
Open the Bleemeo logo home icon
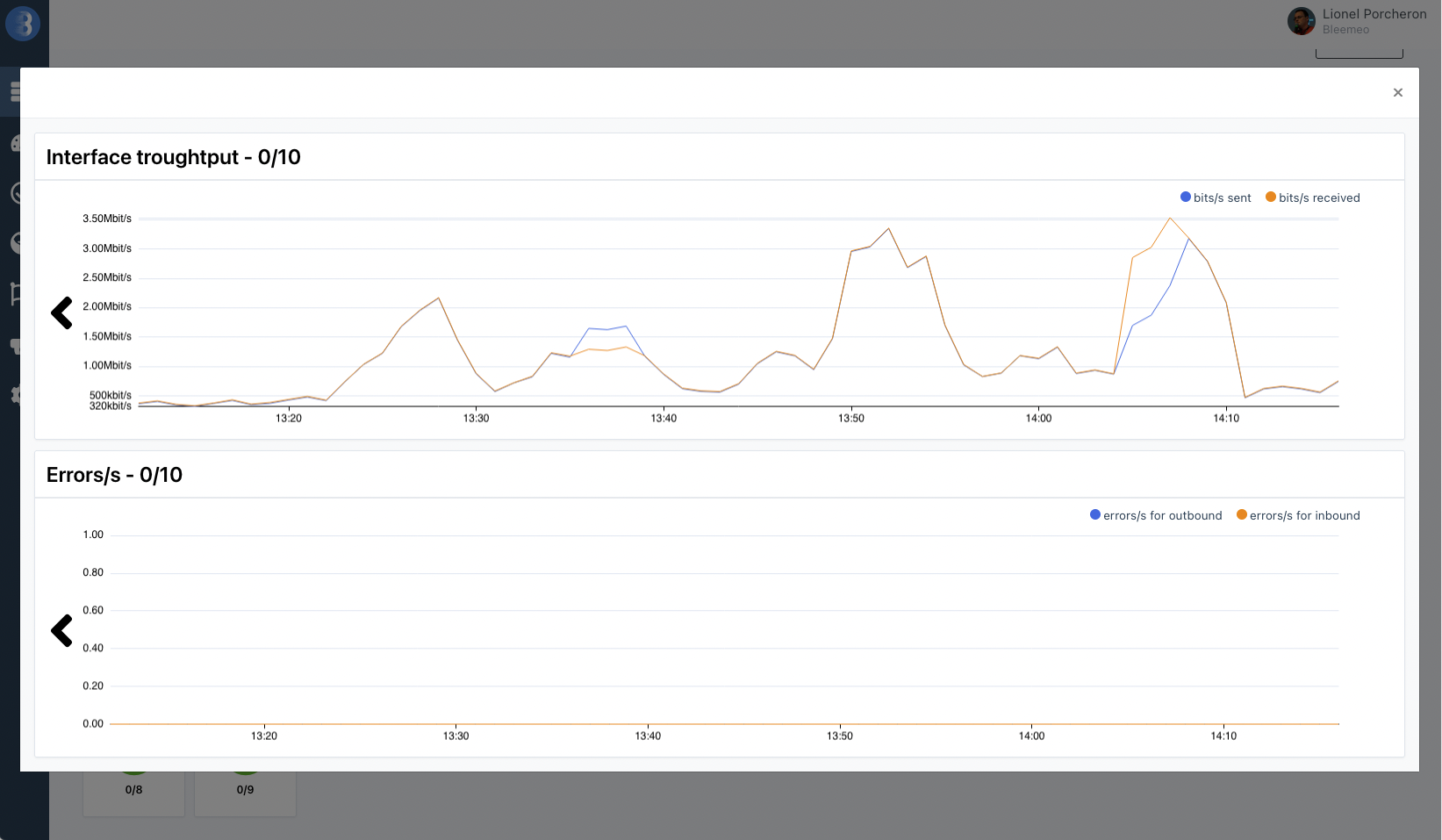tap(23, 24)
